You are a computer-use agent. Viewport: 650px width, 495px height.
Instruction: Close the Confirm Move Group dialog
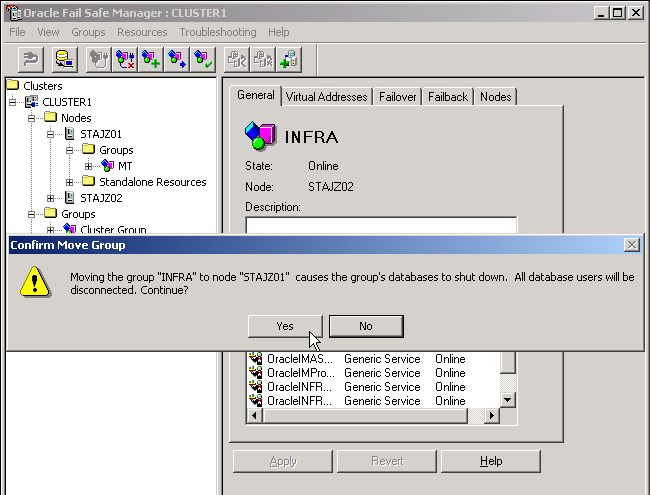click(x=631, y=245)
